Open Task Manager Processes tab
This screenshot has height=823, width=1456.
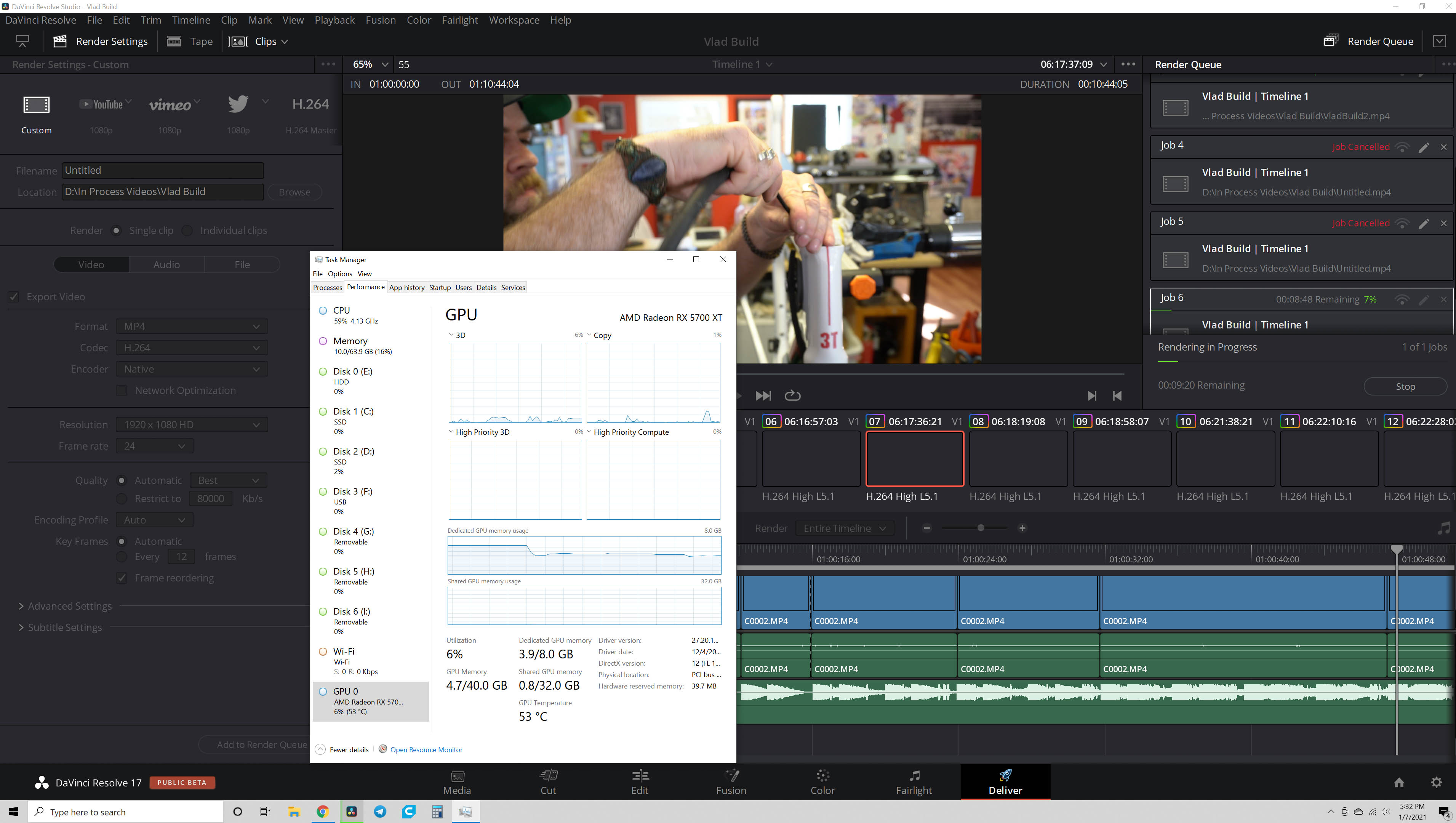[327, 288]
